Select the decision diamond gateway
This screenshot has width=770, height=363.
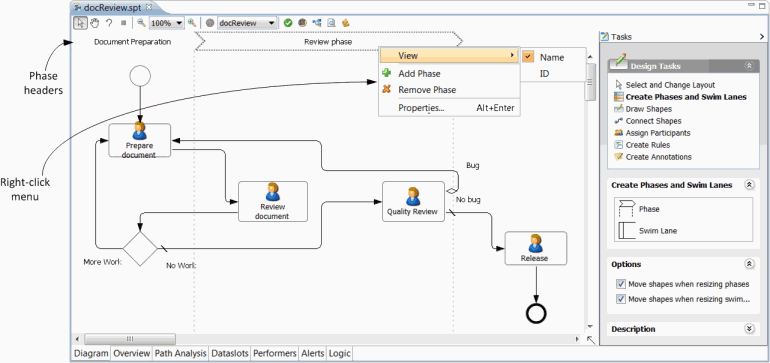point(140,249)
